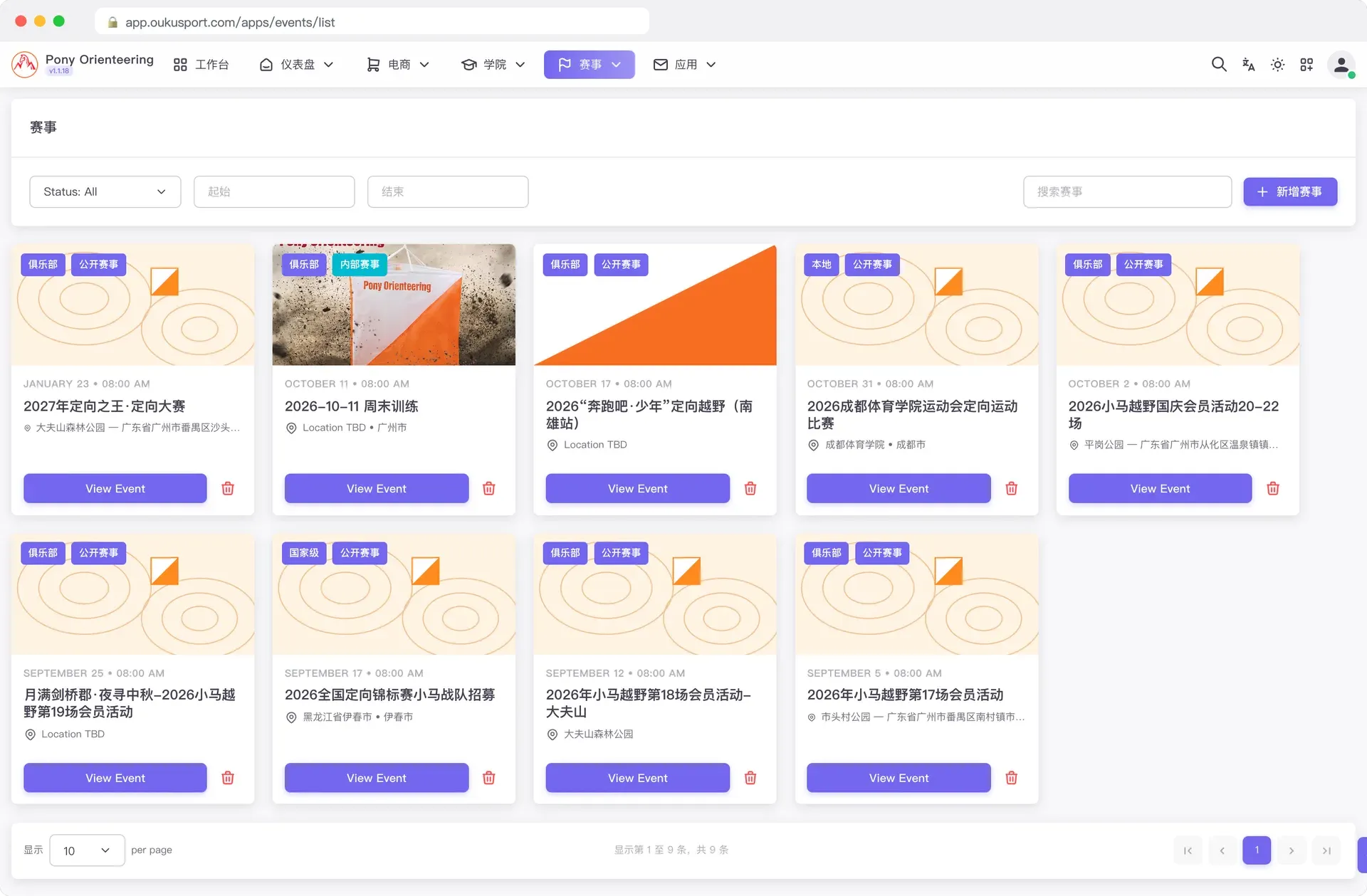
Task: Expand the 应用 menu chevron
Action: pyautogui.click(x=711, y=65)
